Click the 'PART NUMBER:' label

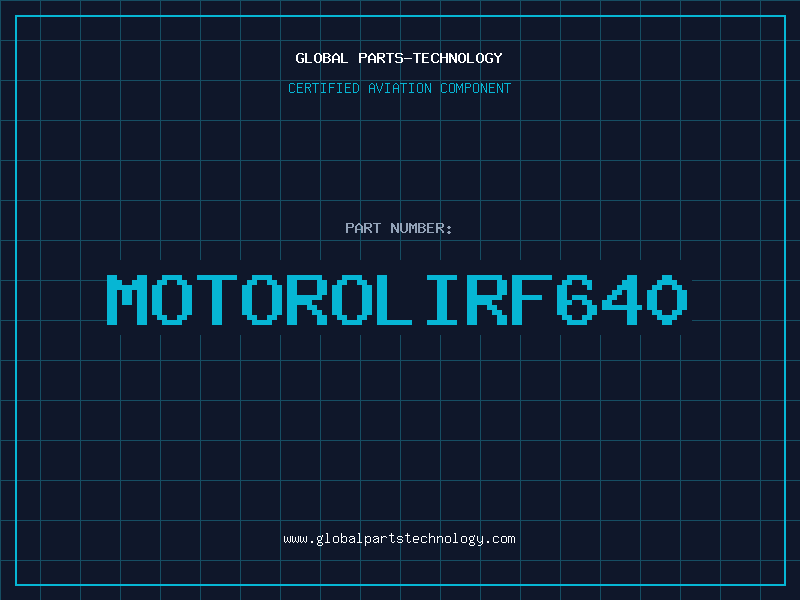pyautogui.click(x=399, y=228)
